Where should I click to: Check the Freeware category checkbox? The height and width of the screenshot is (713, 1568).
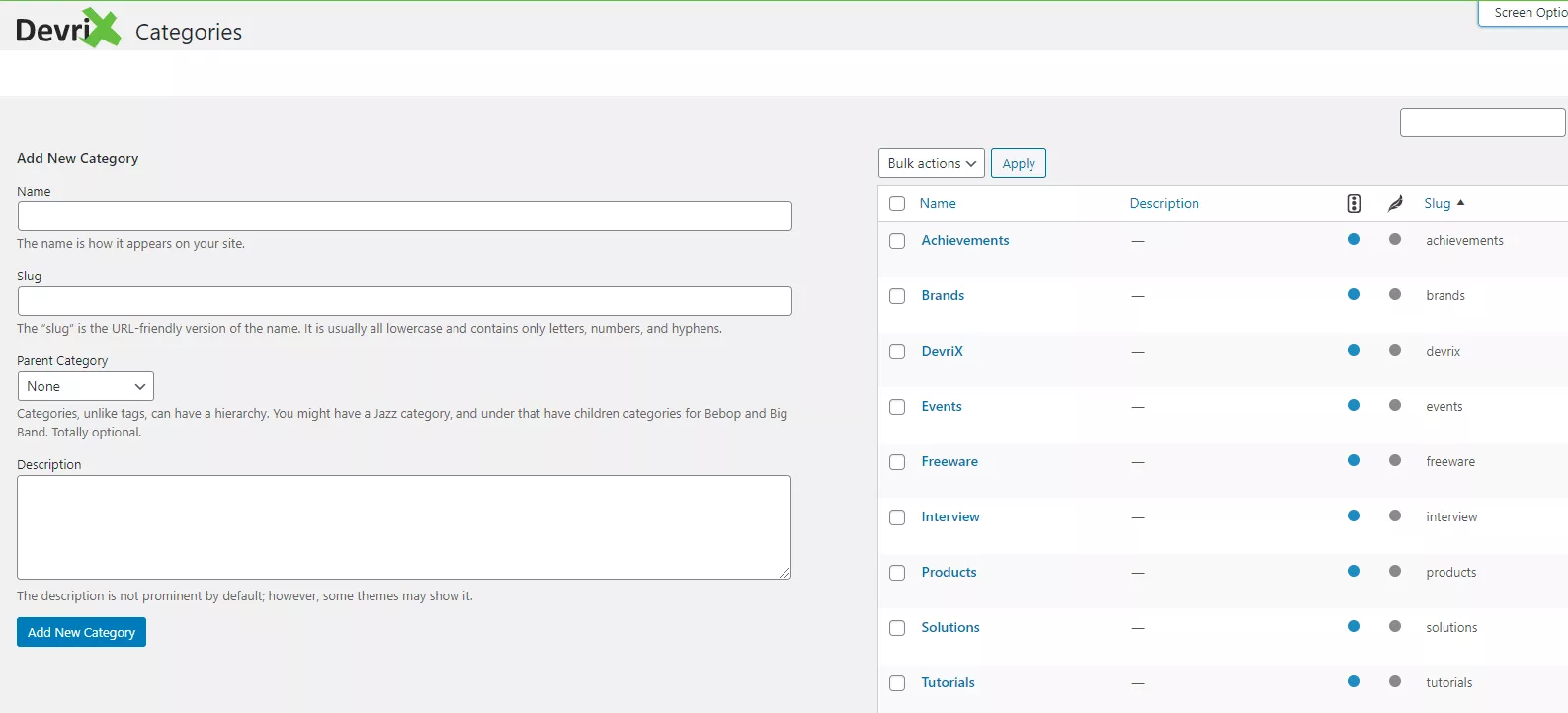point(897,462)
